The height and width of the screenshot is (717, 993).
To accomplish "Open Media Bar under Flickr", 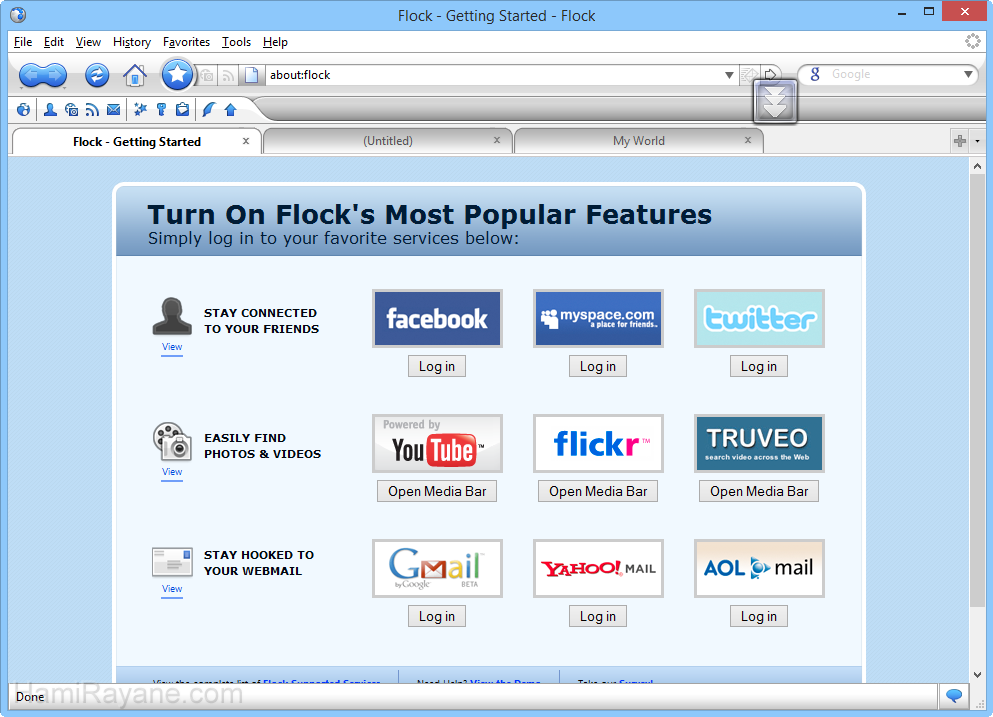I will [598, 492].
